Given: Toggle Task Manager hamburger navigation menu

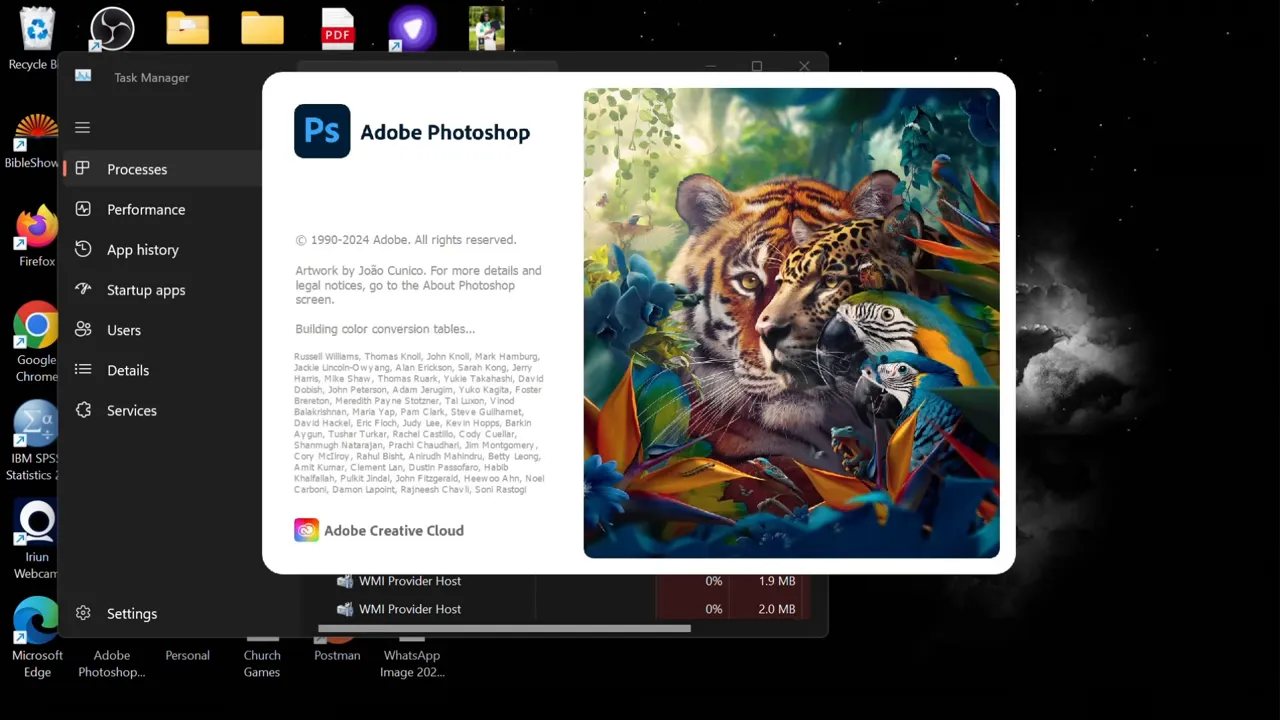Looking at the screenshot, I should pos(83,127).
